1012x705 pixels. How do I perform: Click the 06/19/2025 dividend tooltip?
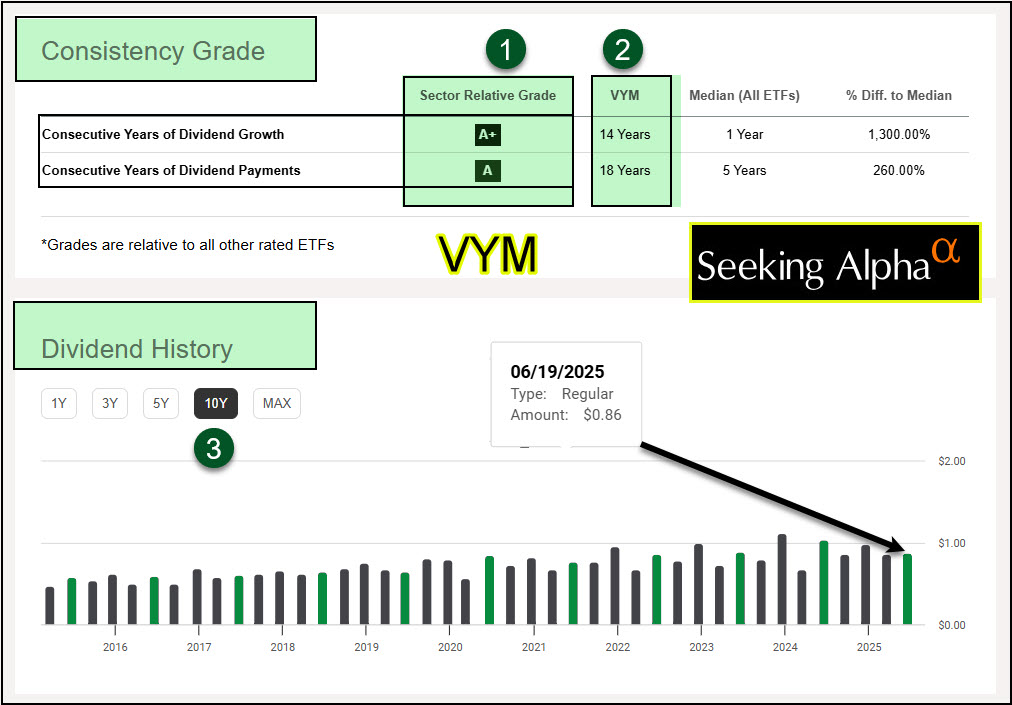pyautogui.click(x=566, y=394)
